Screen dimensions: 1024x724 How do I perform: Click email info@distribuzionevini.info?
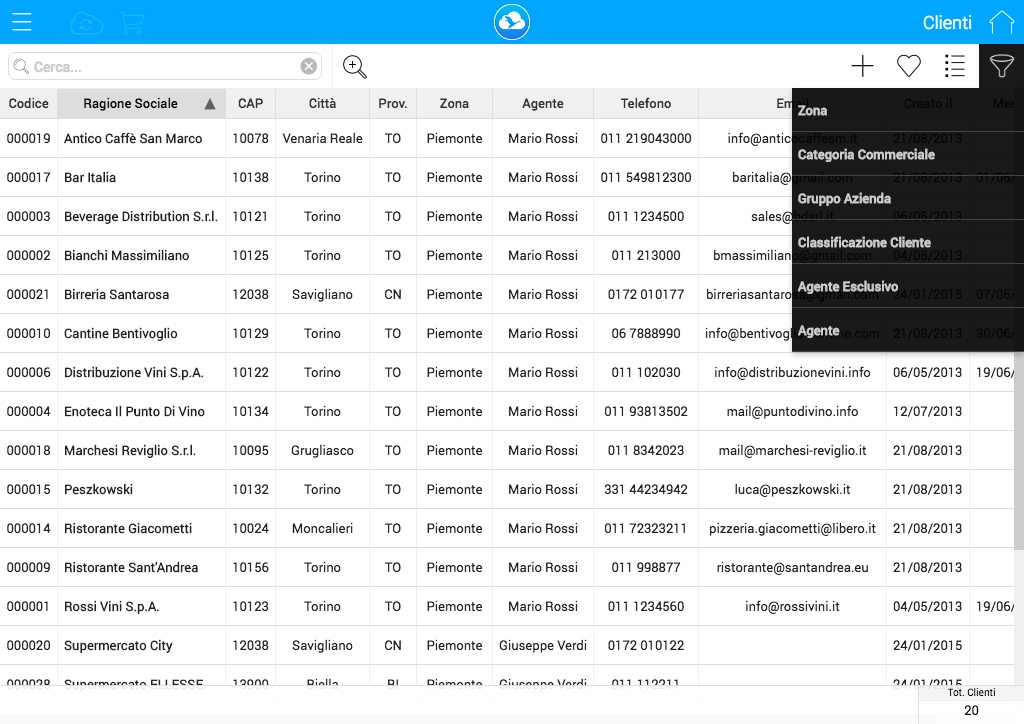792,373
